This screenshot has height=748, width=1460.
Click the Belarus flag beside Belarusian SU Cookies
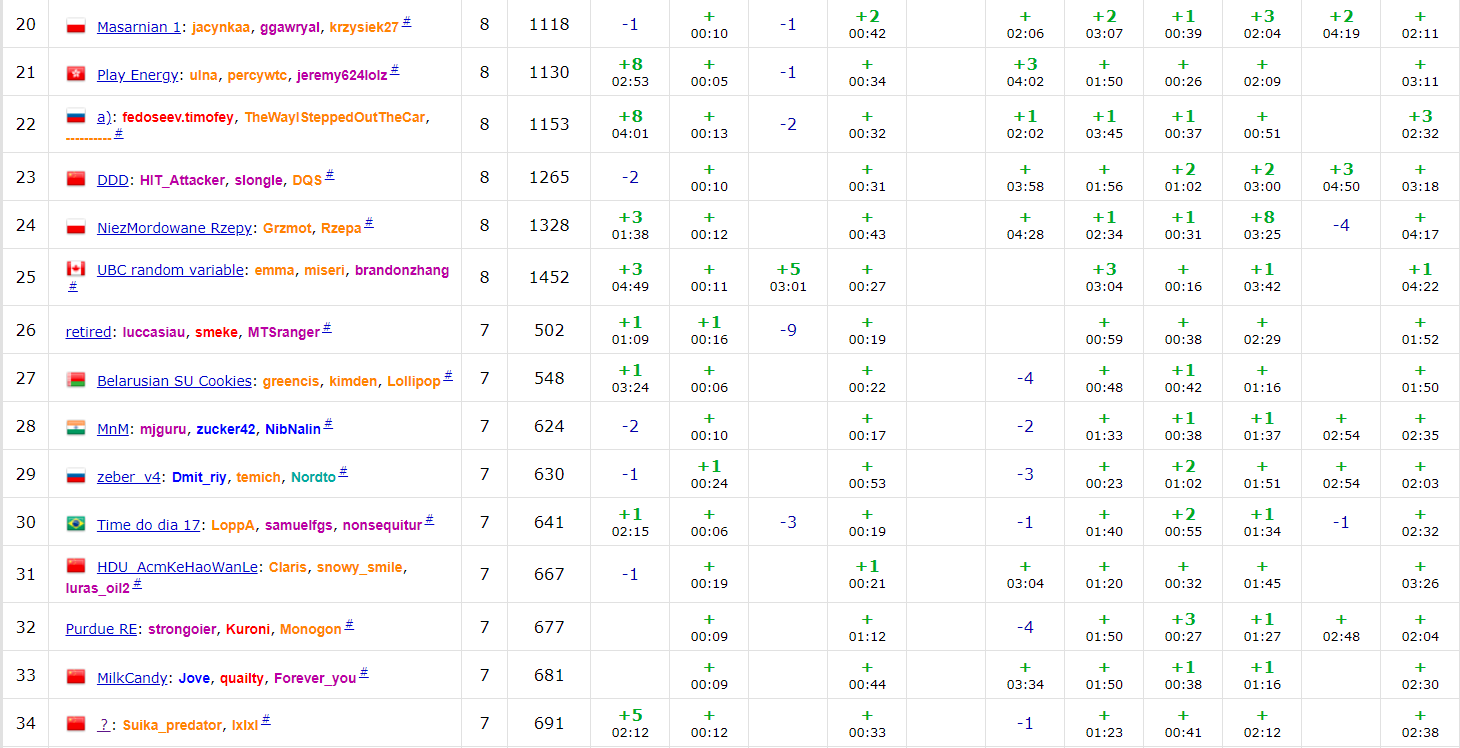pos(76,380)
